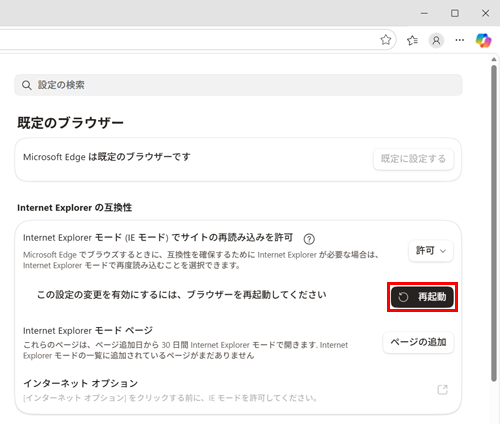Click the vertical scrollbar thumb

[x=494, y=223]
